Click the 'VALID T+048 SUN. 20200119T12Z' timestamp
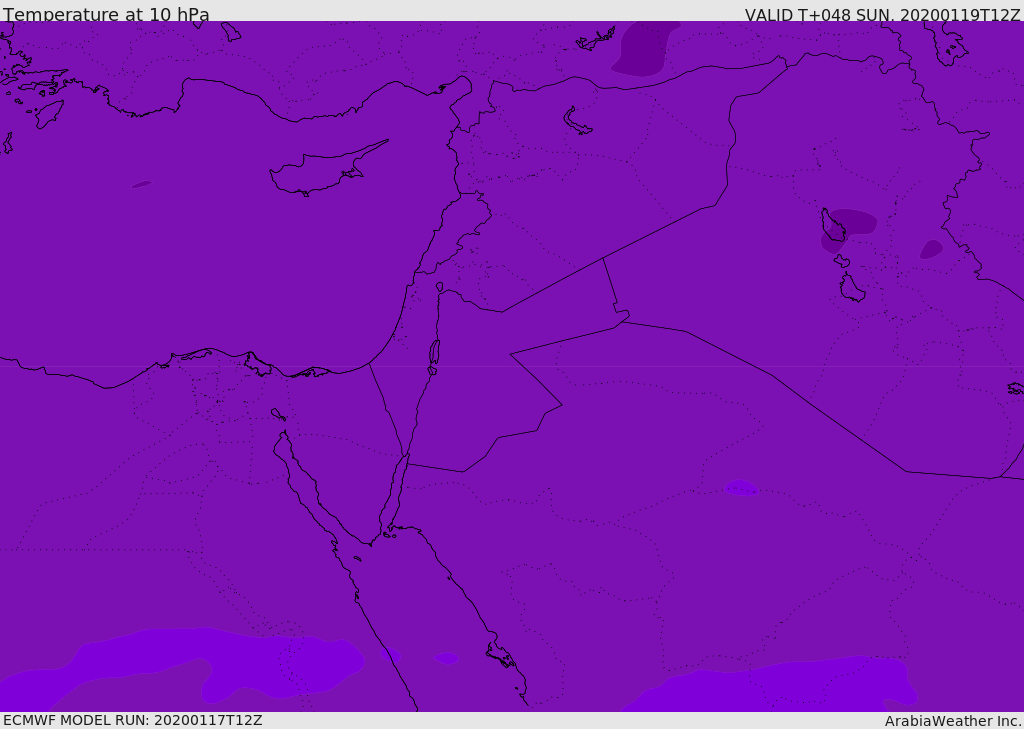The width and height of the screenshot is (1024, 729). point(882,14)
